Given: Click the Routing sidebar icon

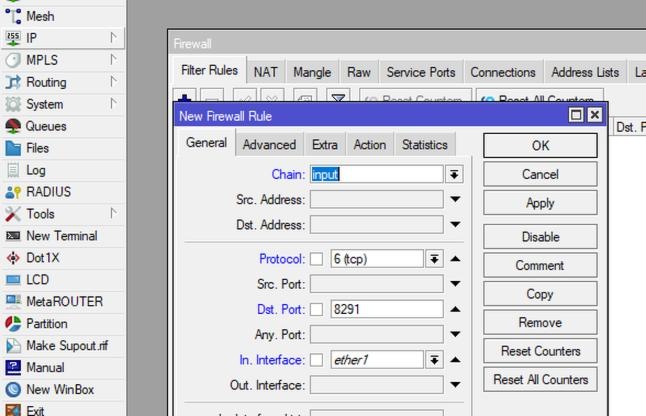Looking at the screenshot, I should point(13,82).
